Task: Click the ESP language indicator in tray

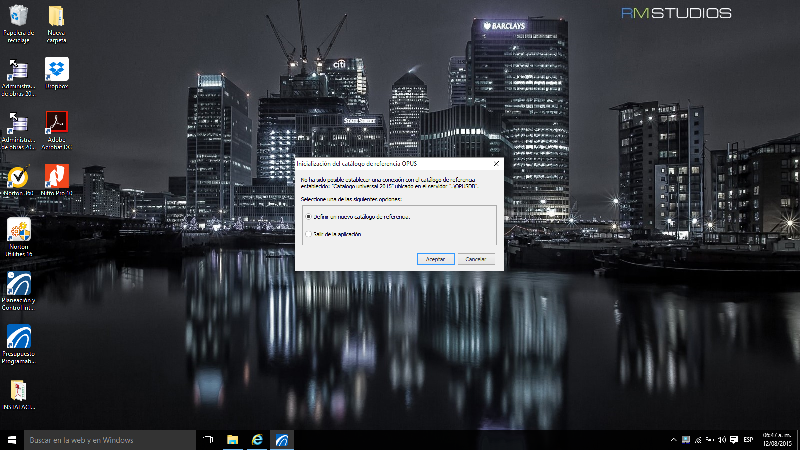Action: [748, 439]
